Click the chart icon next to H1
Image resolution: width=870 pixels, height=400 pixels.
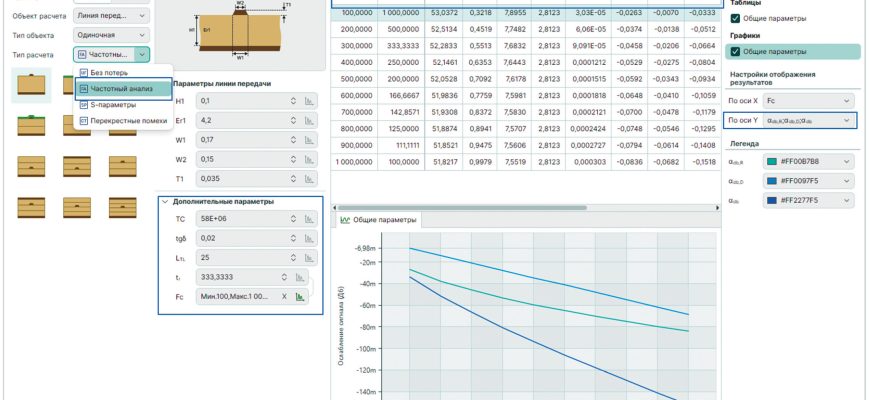310,101
